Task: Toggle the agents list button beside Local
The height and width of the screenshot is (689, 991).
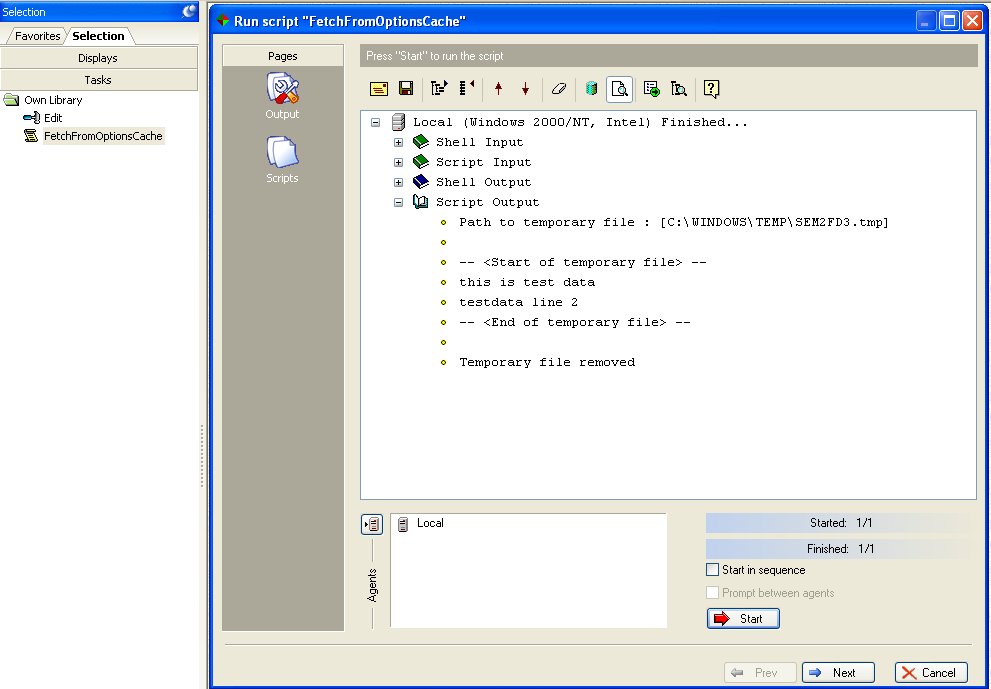Action: pos(372,524)
